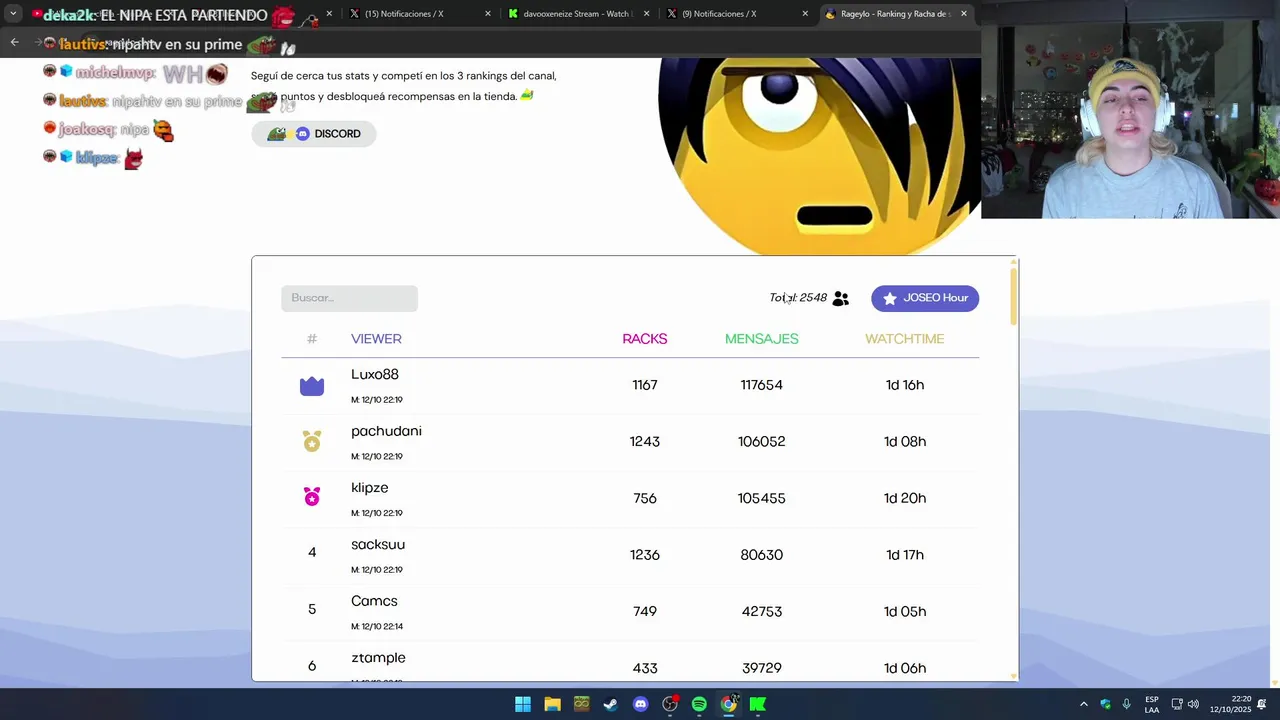
Task: Open Windows Security shield in the tray
Action: [1105, 704]
